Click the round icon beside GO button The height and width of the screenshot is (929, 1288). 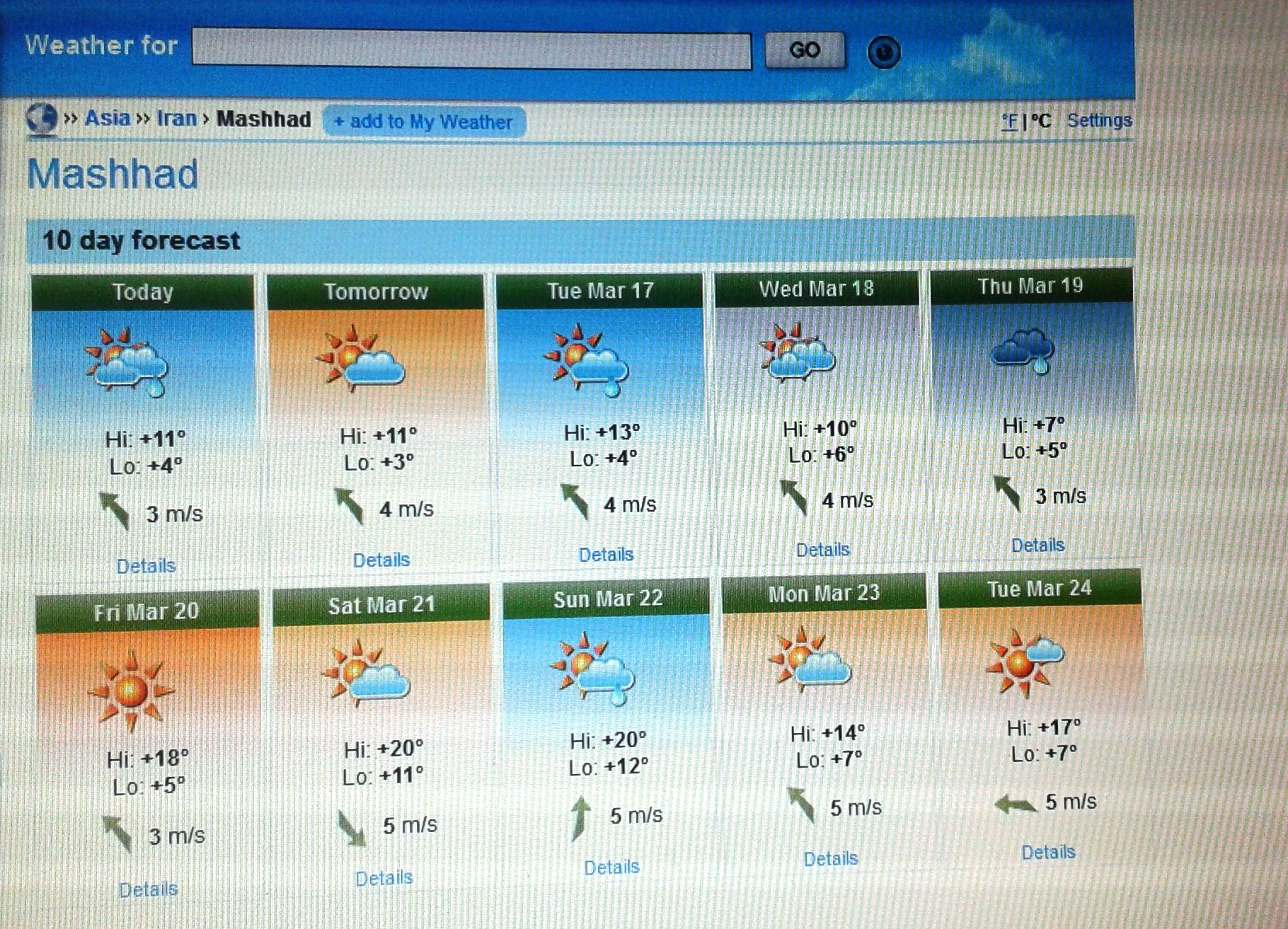point(883,52)
